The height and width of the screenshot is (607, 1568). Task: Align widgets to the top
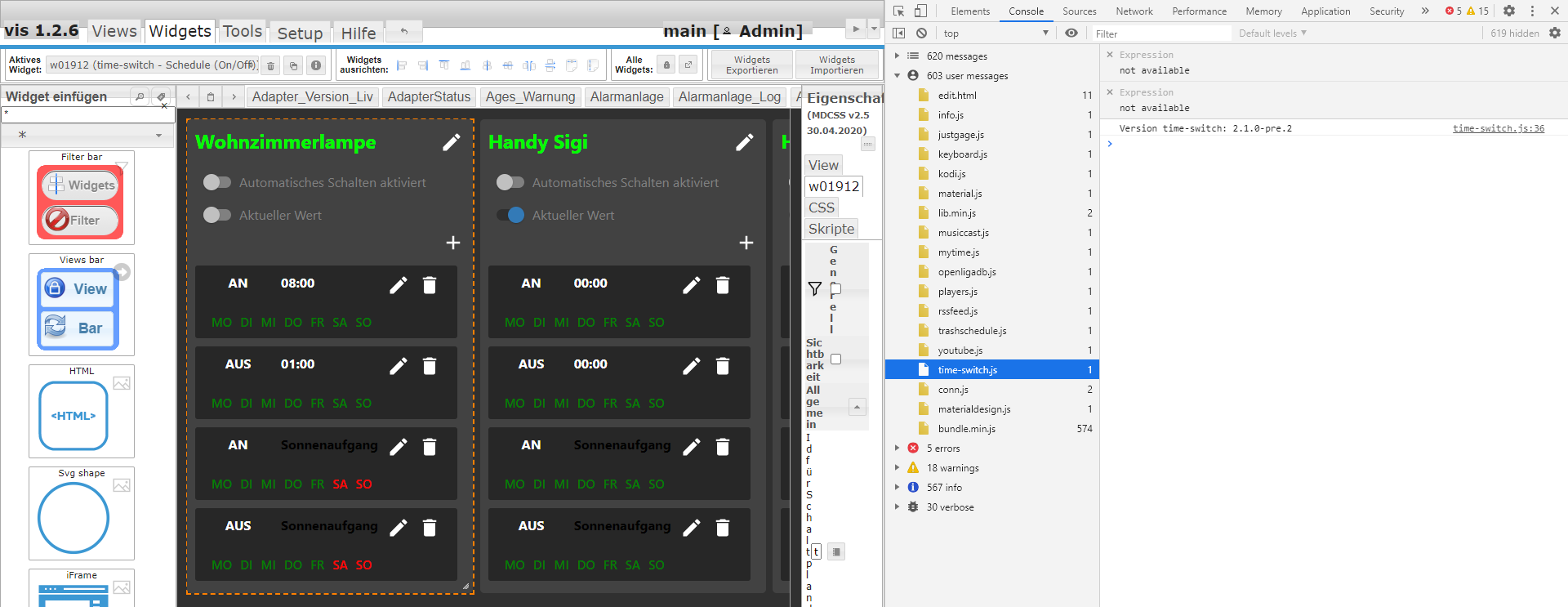coord(444,65)
